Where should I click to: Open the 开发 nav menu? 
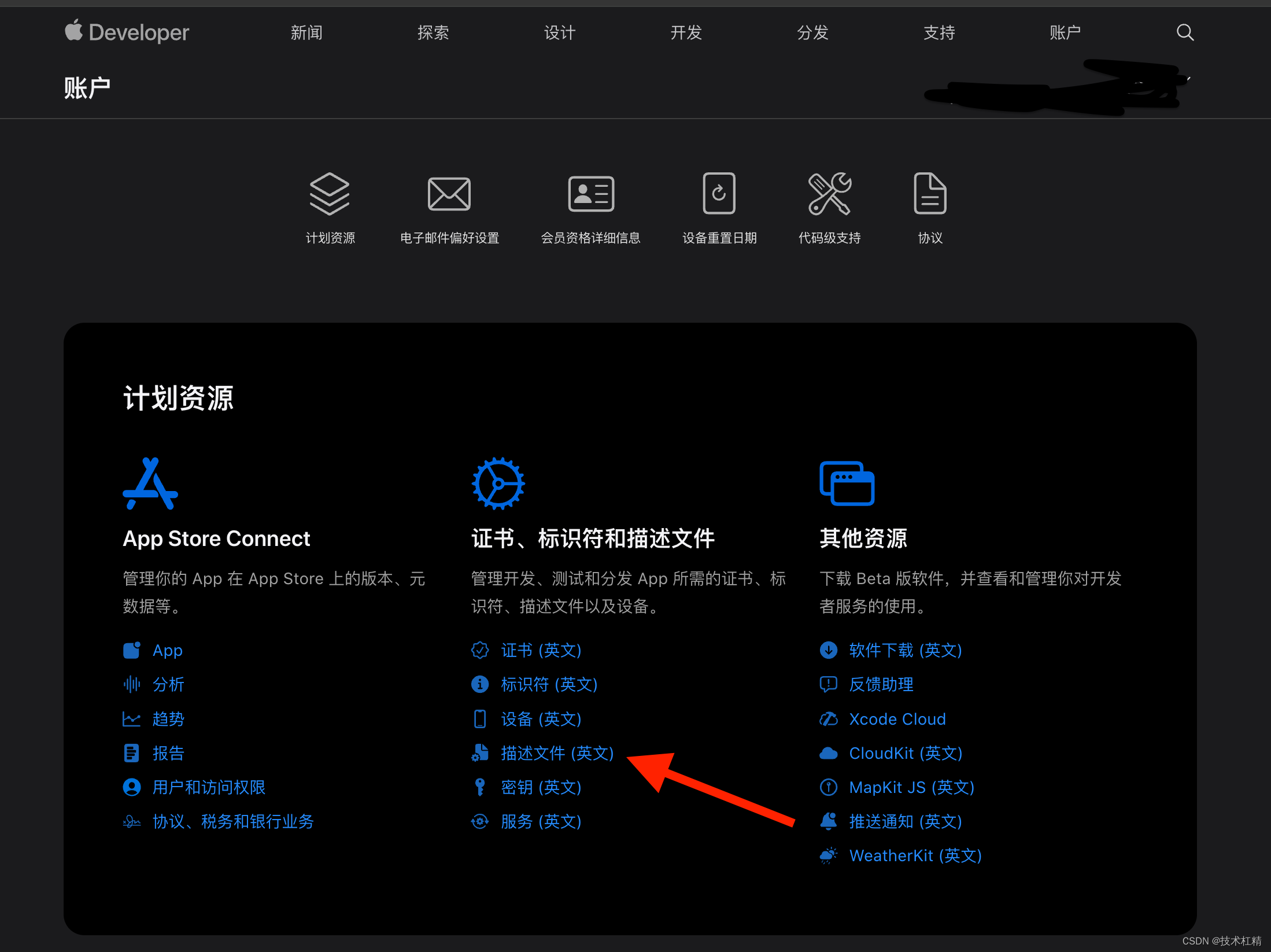pos(686,32)
